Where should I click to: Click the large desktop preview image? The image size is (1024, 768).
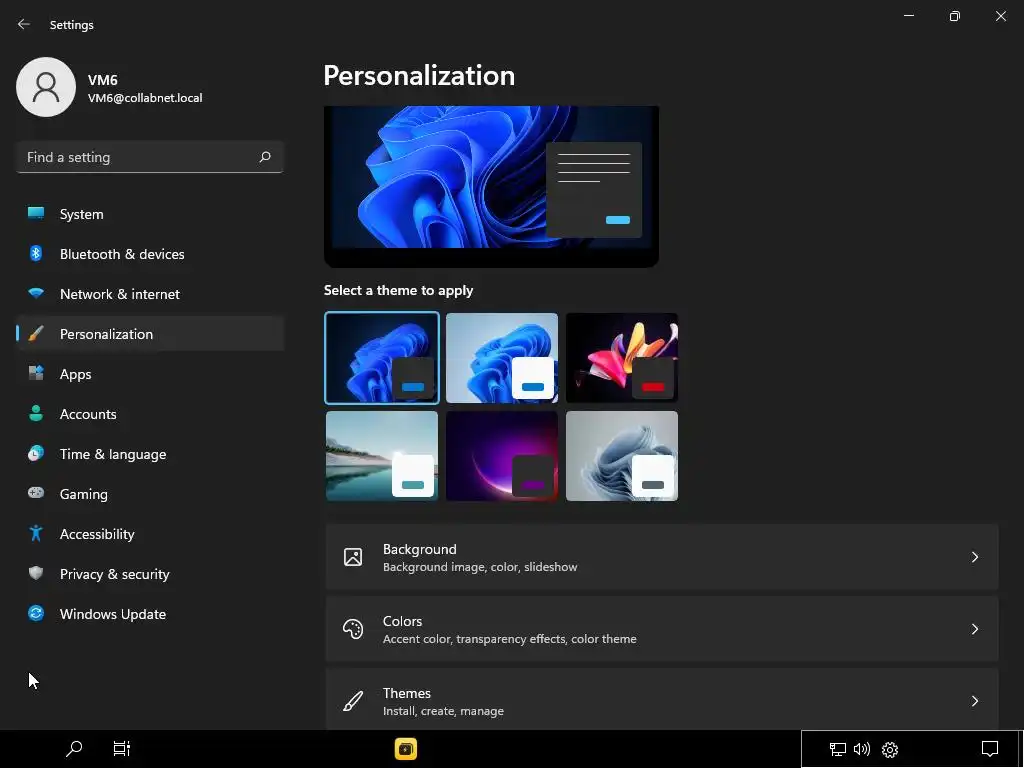point(491,186)
